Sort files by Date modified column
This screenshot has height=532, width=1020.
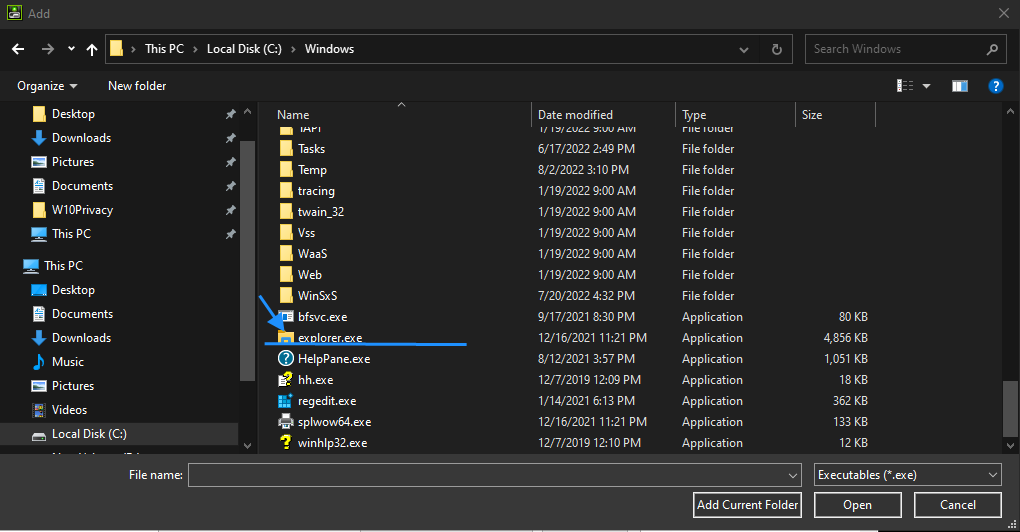(575, 115)
